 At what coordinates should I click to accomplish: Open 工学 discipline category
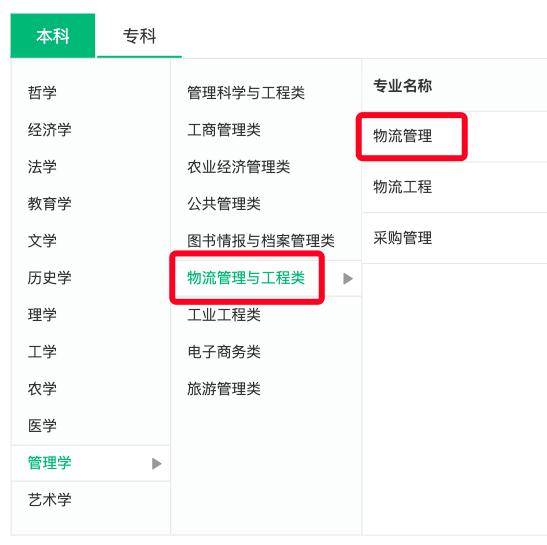pos(42,352)
